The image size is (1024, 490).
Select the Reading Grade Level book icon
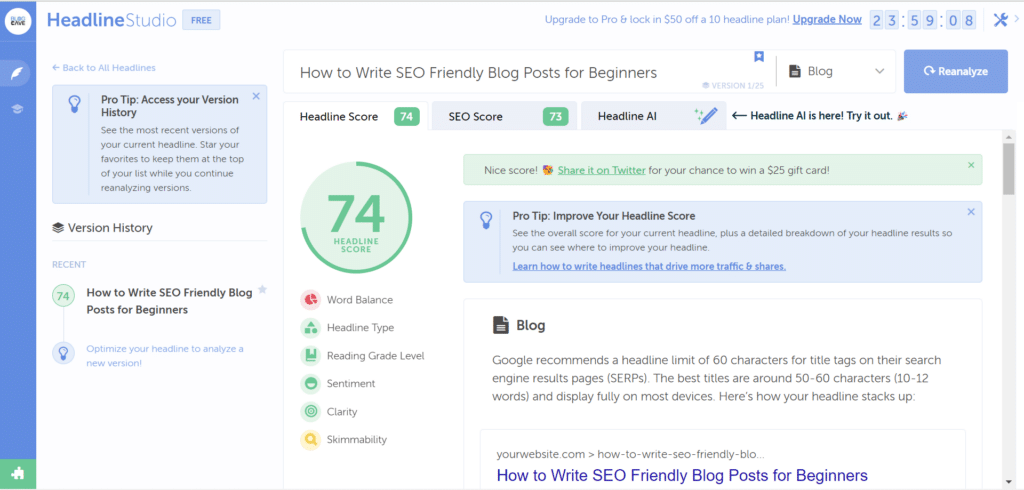(310, 356)
